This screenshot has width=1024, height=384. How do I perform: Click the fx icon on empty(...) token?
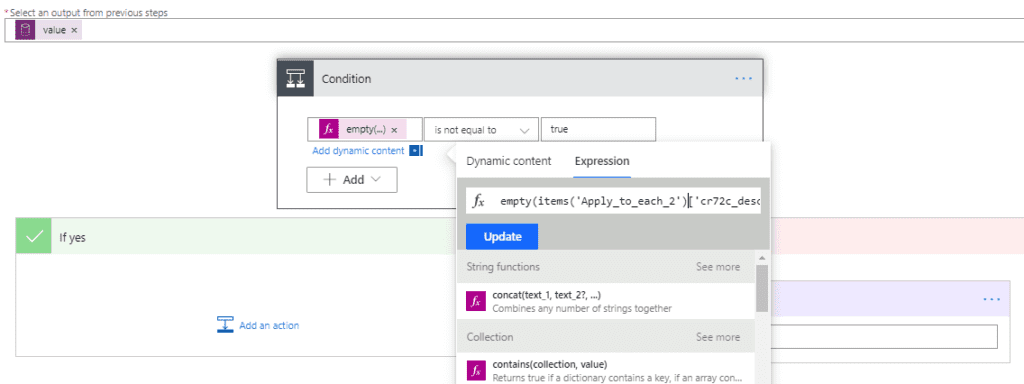328,129
